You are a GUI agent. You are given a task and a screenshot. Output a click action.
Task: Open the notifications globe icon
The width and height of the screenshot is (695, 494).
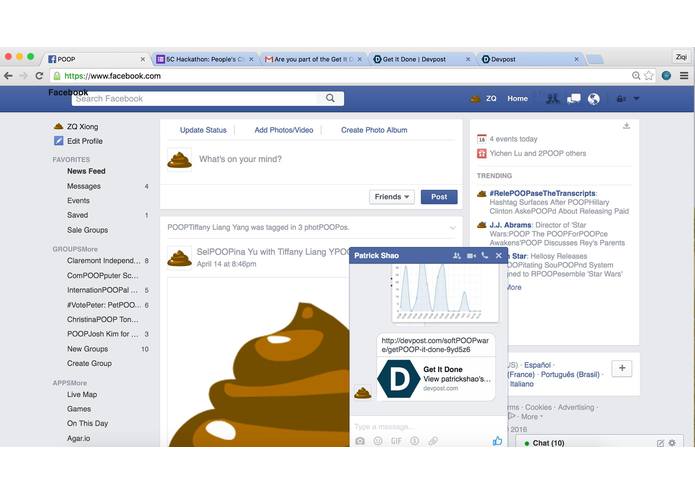[x=593, y=98]
